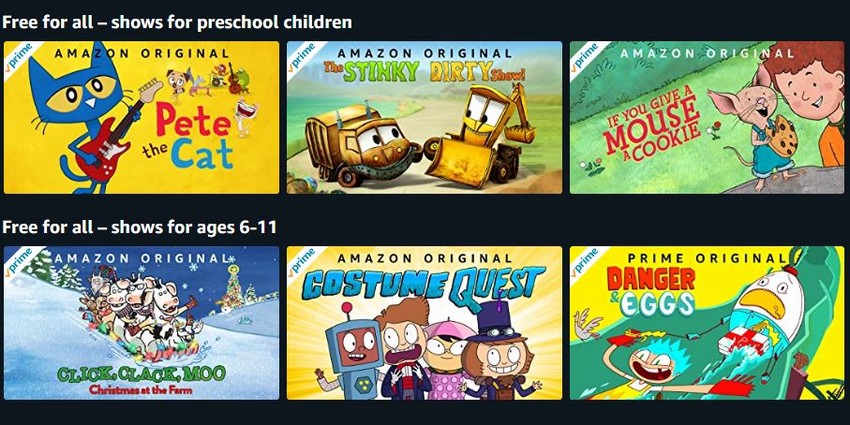Screen dimensions: 850x425
Task: Open Click, Clack, Moo Christmas at the Farm
Action: (x=141, y=323)
